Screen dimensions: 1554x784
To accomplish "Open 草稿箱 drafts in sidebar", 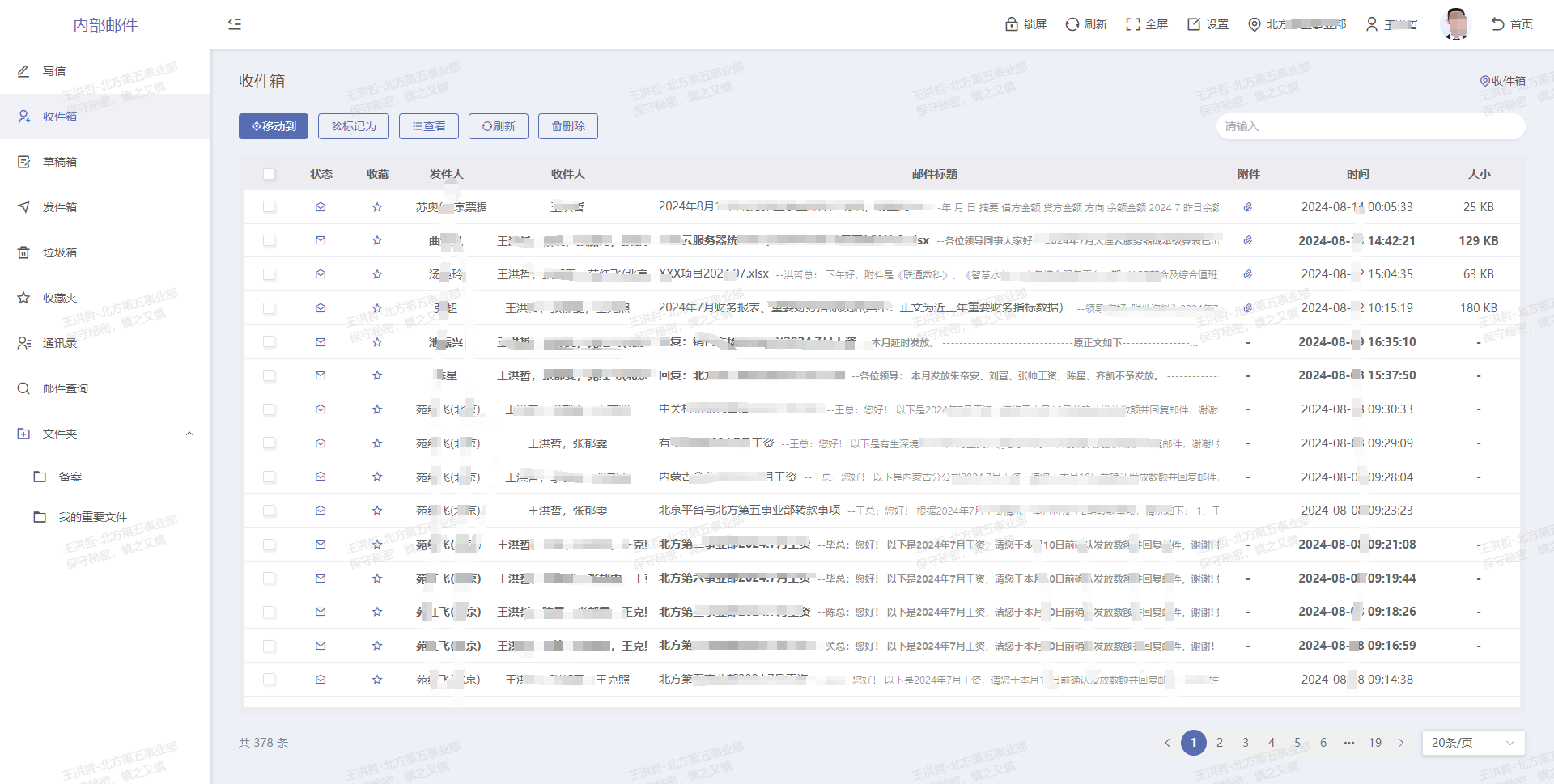I will pos(60,162).
